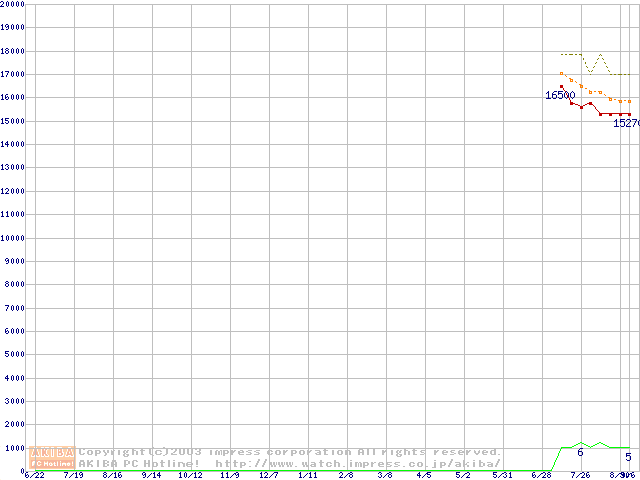Open the watch.impress.co.jp/akiba URL text

pyautogui.click(x=357, y=463)
